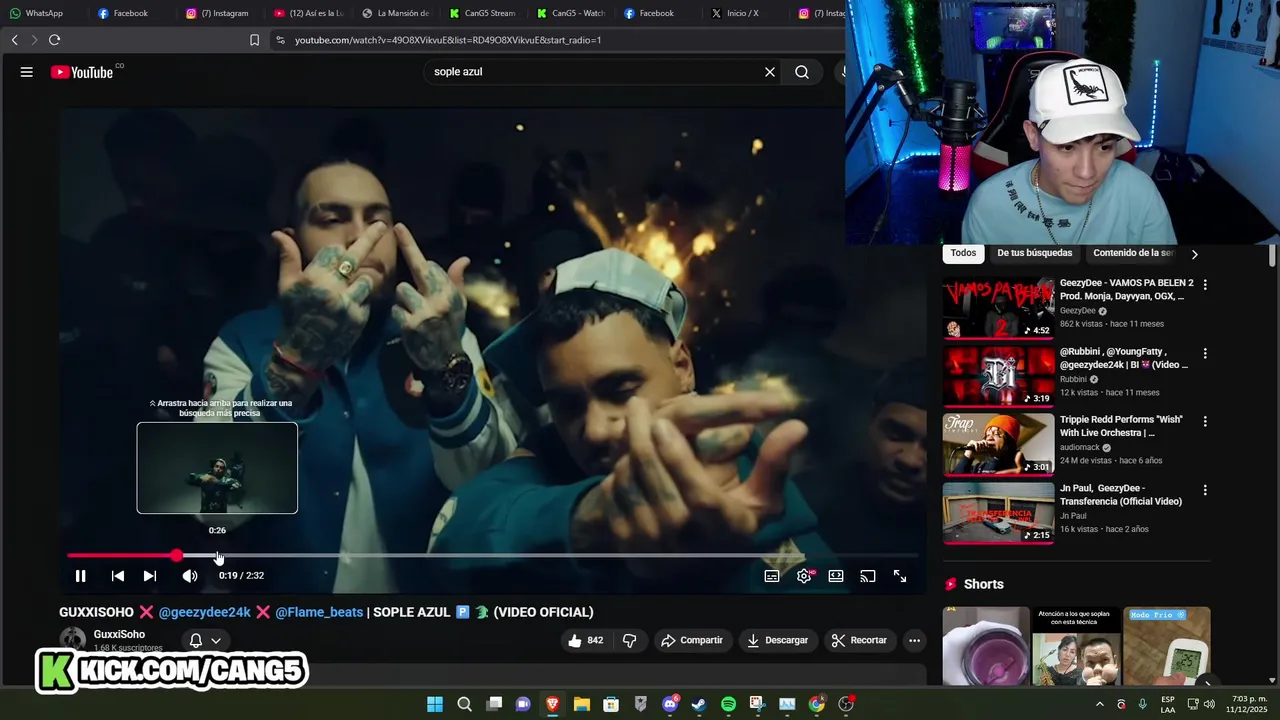This screenshot has width=1280, height=720.
Task: Reload the page
Action: pyautogui.click(x=54, y=40)
